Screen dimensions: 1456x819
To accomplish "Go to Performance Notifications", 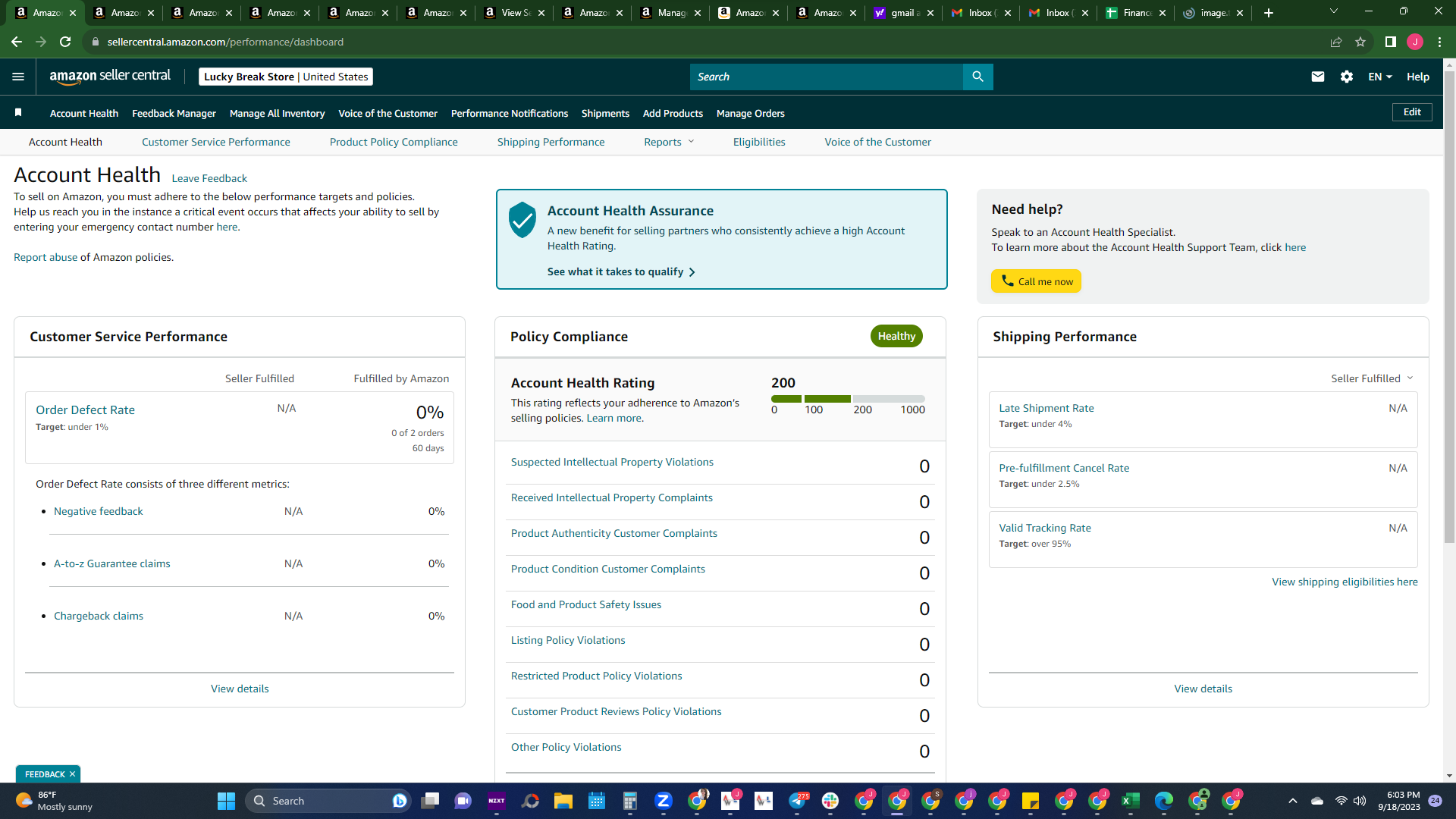I will point(510,113).
